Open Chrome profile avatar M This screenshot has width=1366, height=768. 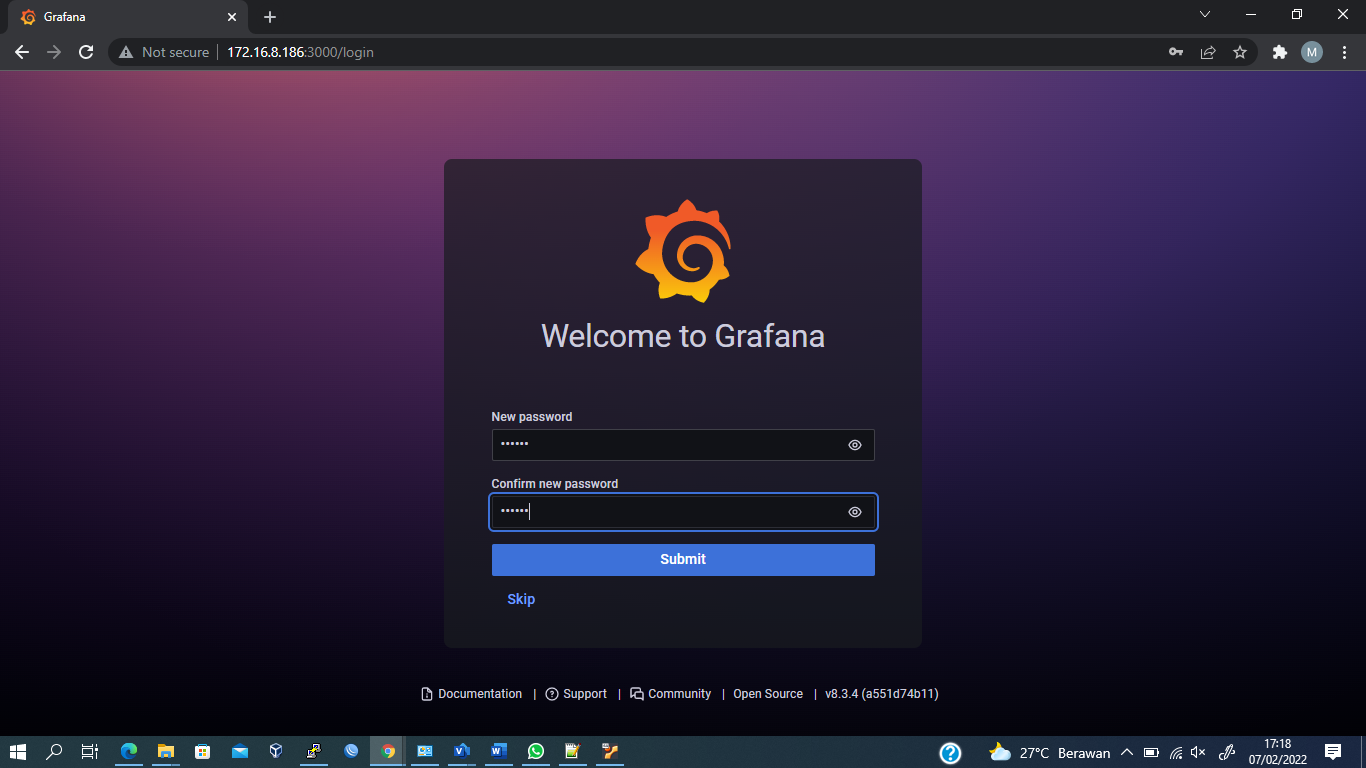pyautogui.click(x=1312, y=52)
